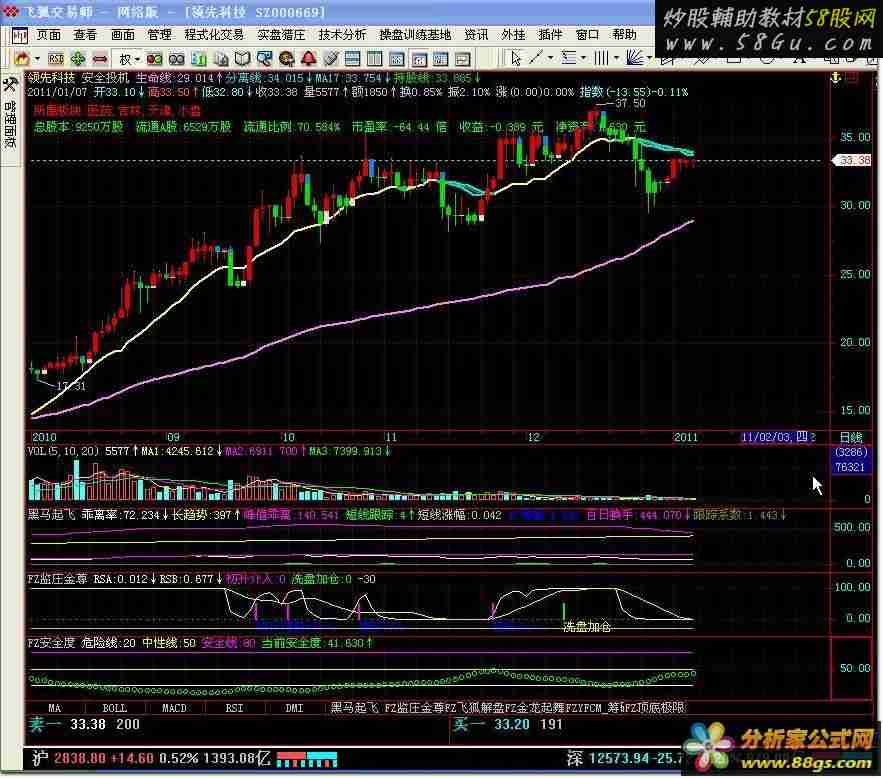Open the 页面 menu
Image resolution: width=883 pixels, height=778 pixels.
pyautogui.click(x=49, y=35)
